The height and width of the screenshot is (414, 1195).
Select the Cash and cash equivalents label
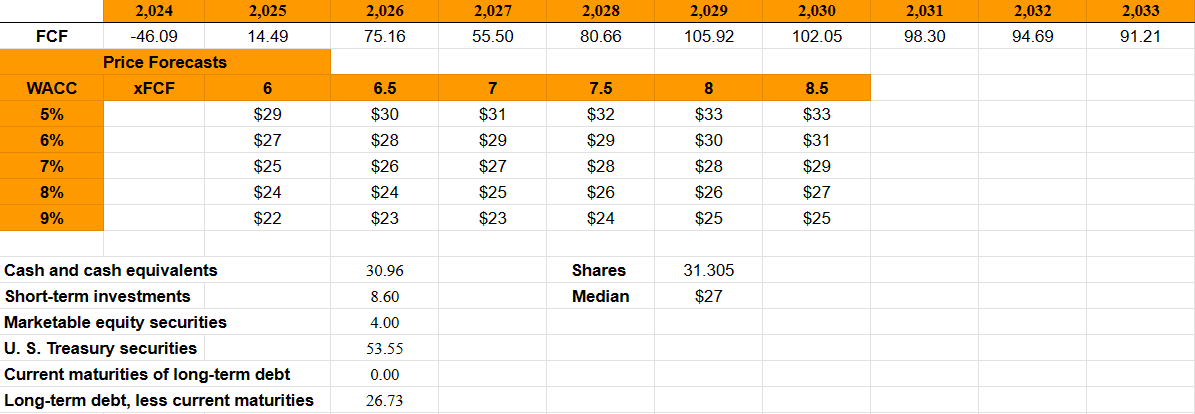click(x=111, y=270)
